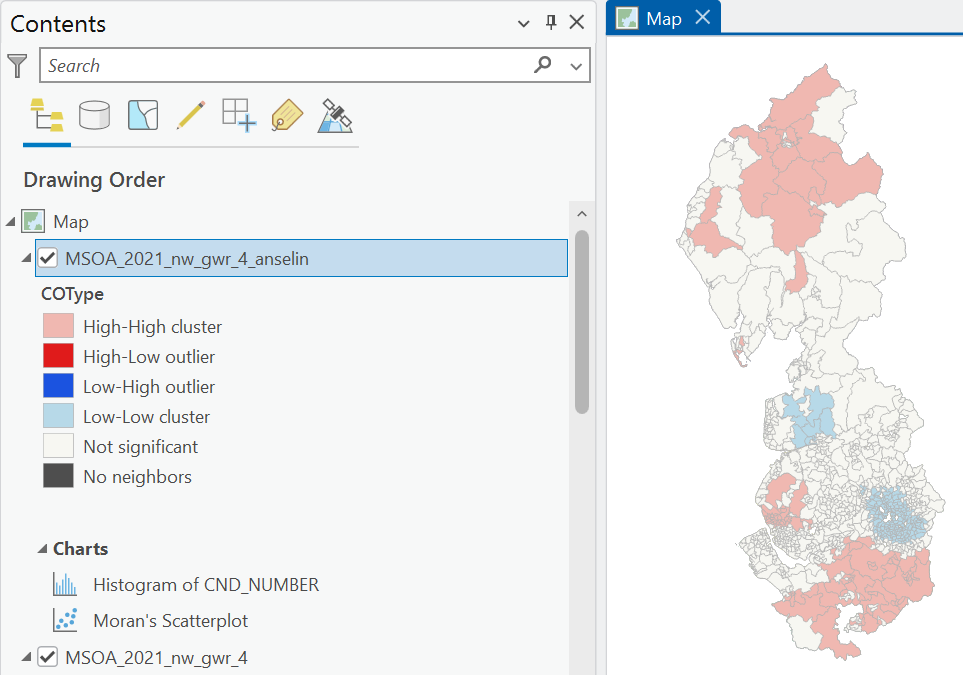The width and height of the screenshot is (963, 675).
Task: Open the search options dropdown arrow
Action: tap(576, 66)
